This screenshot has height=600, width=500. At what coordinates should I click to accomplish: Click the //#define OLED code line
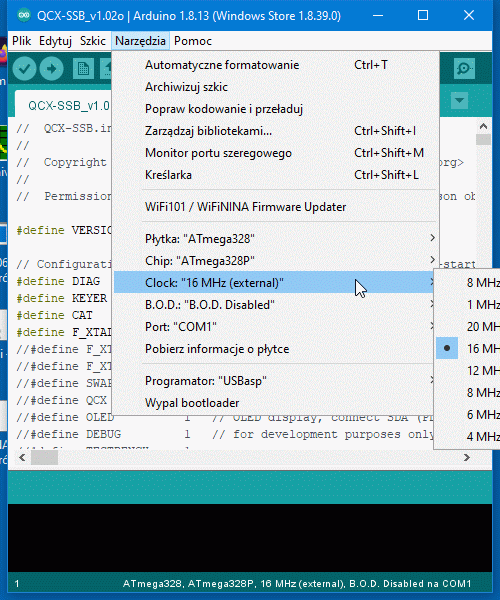[x=65, y=417]
